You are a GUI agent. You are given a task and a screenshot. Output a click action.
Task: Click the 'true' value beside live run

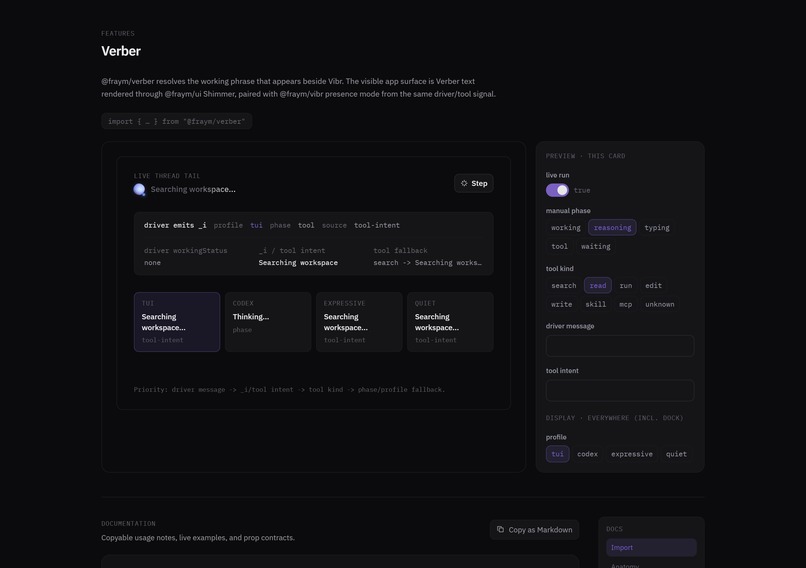pyautogui.click(x=582, y=190)
